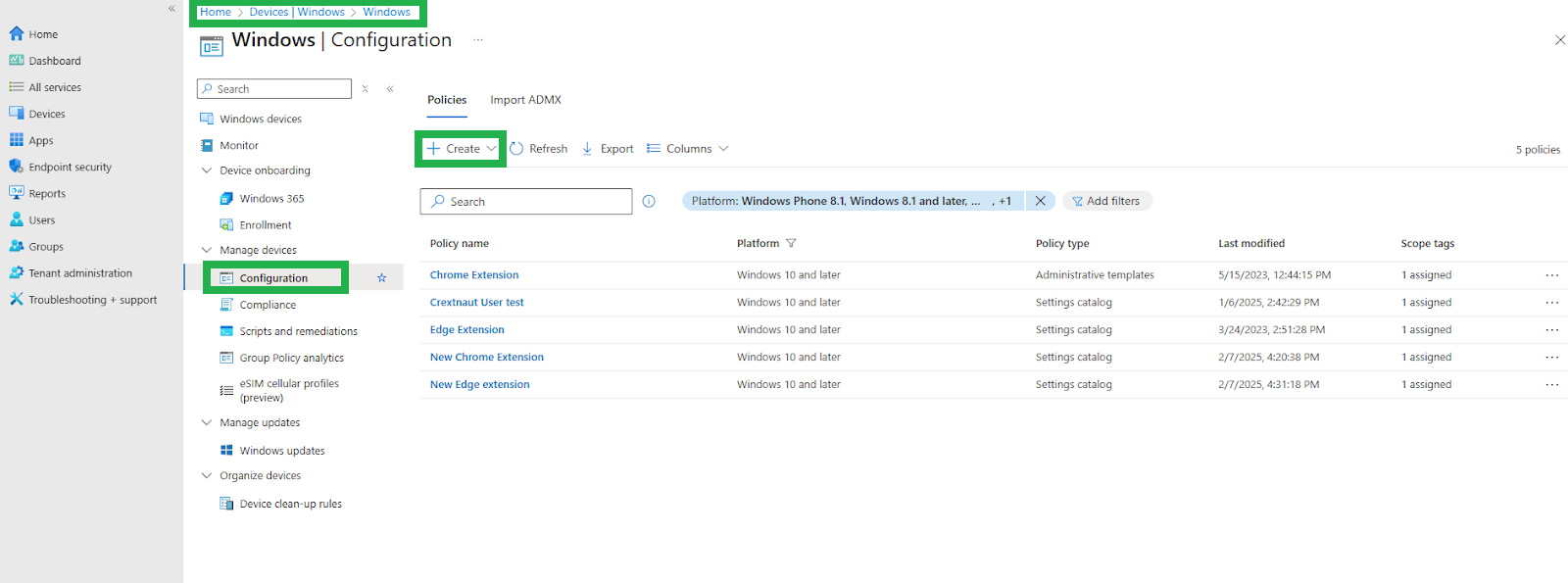Collapse the Manage devices group
This screenshot has width=1568, height=583.
pos(207,250)
